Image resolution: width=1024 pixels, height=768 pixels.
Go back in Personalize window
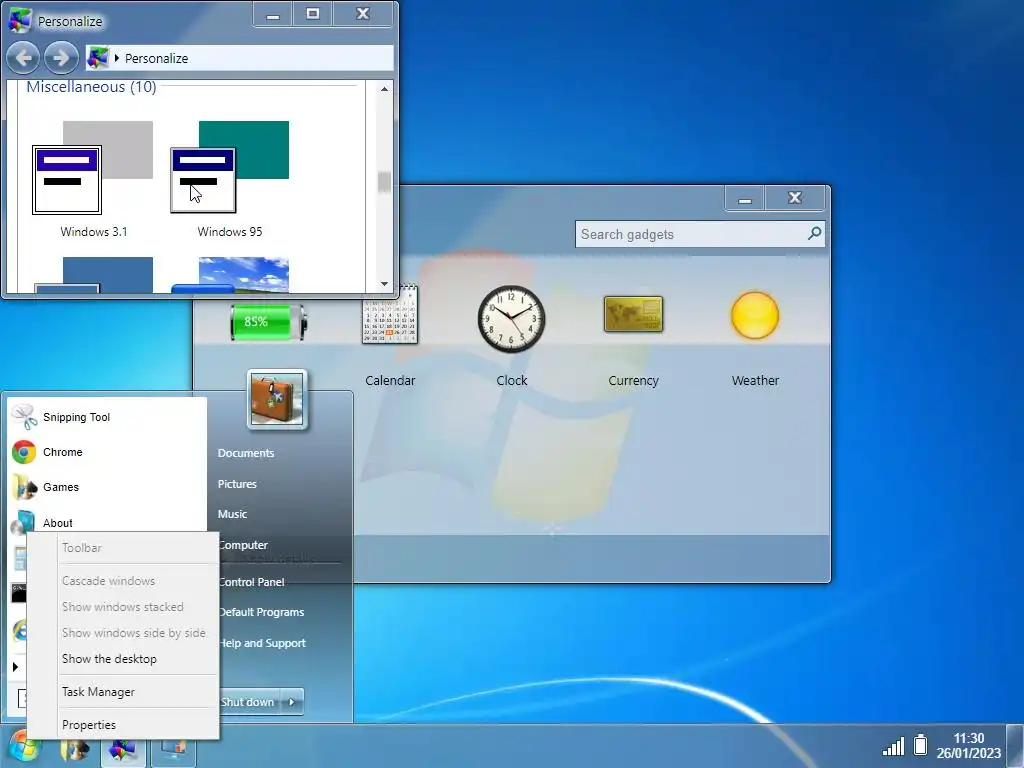(23, 58)
